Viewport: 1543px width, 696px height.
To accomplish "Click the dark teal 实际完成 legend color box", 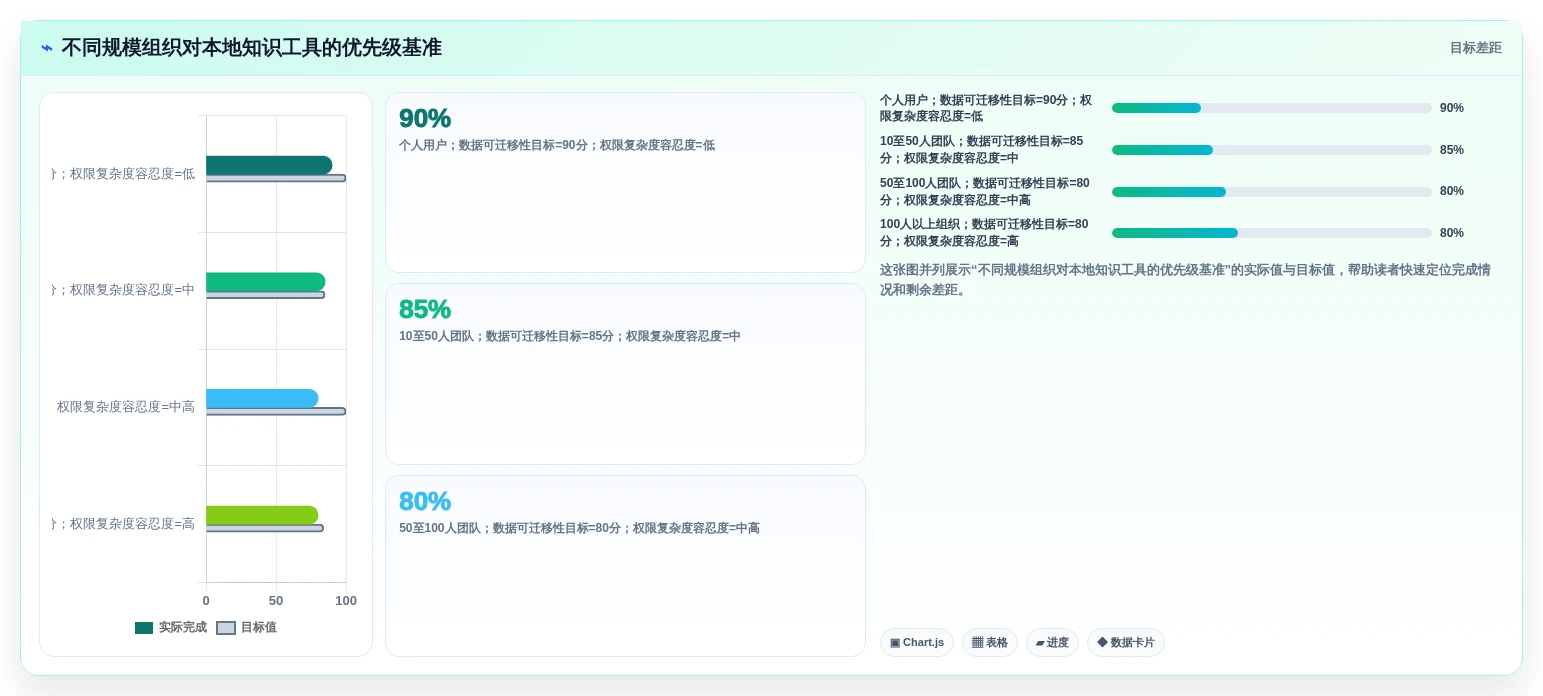I will (x=144, y=628).
